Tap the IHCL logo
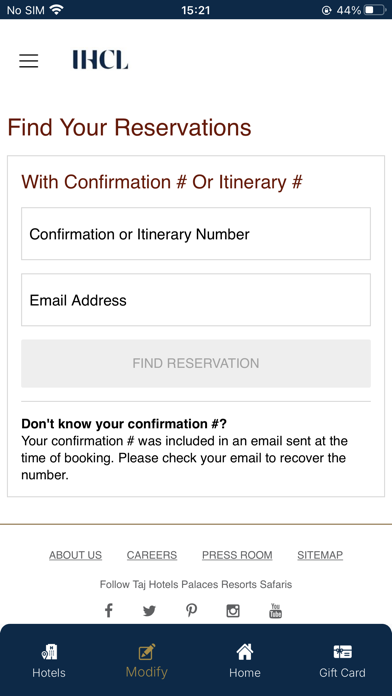This screenshot has height=696, width=392. coord(100,60)
